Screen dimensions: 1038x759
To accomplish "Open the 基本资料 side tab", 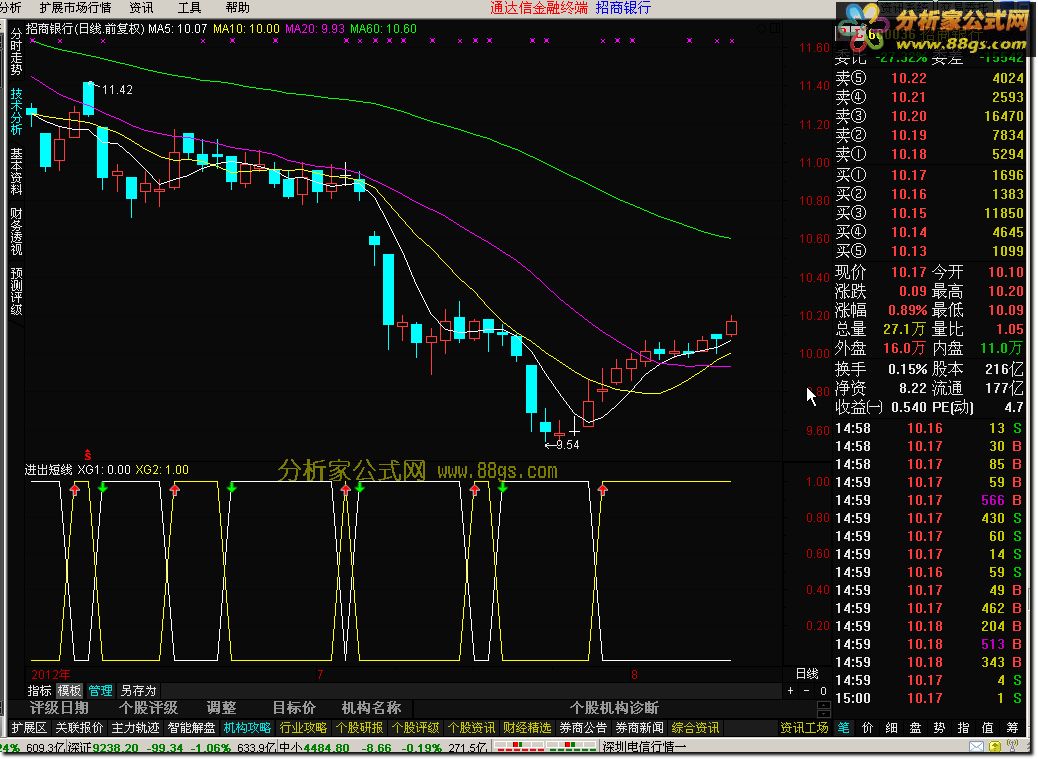I will (x=16, y=171).
